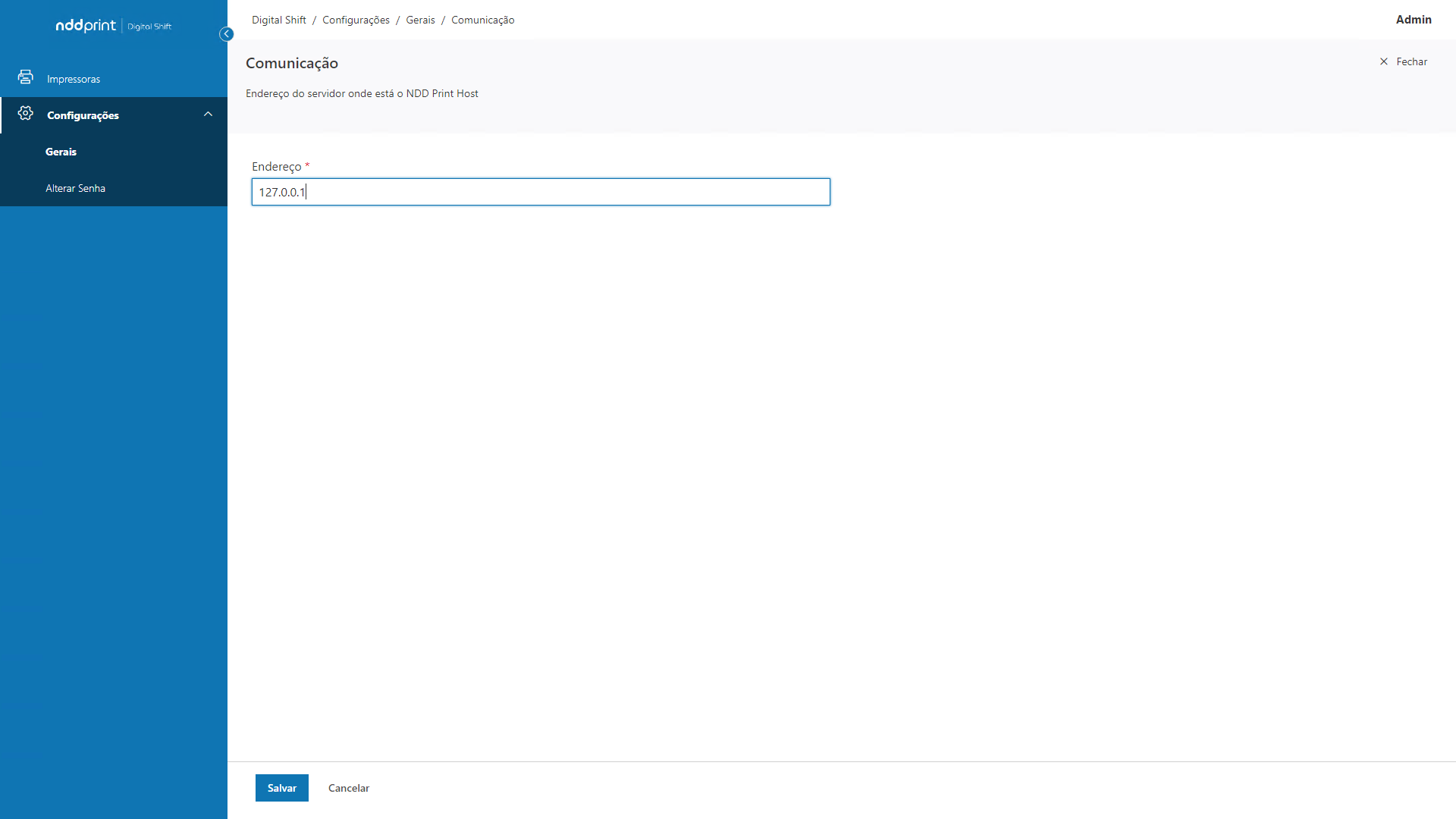Open the Admin user menu

click(x=1414, y=20)
